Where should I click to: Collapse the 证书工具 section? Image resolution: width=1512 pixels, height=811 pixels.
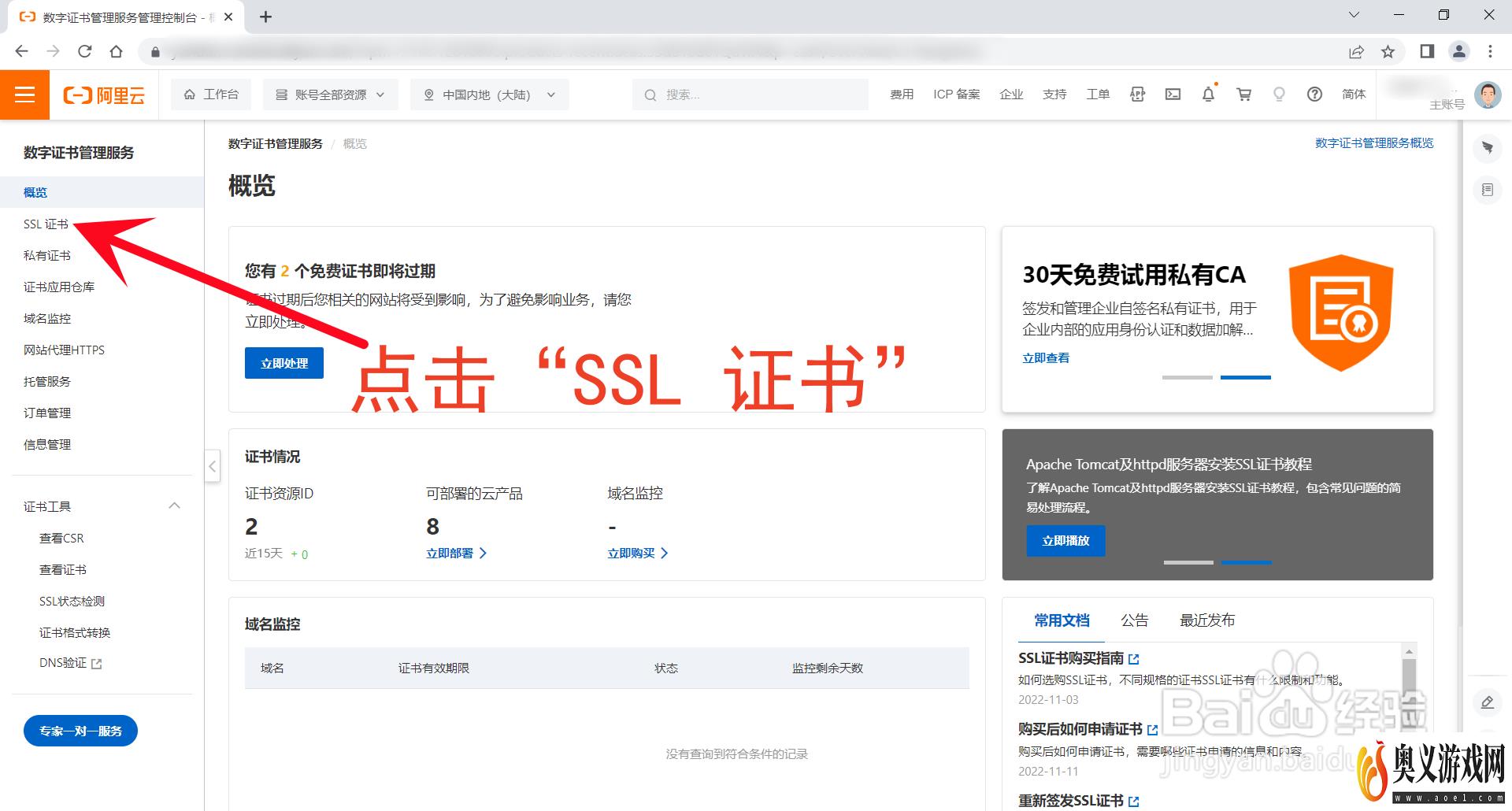coord(175,505)
